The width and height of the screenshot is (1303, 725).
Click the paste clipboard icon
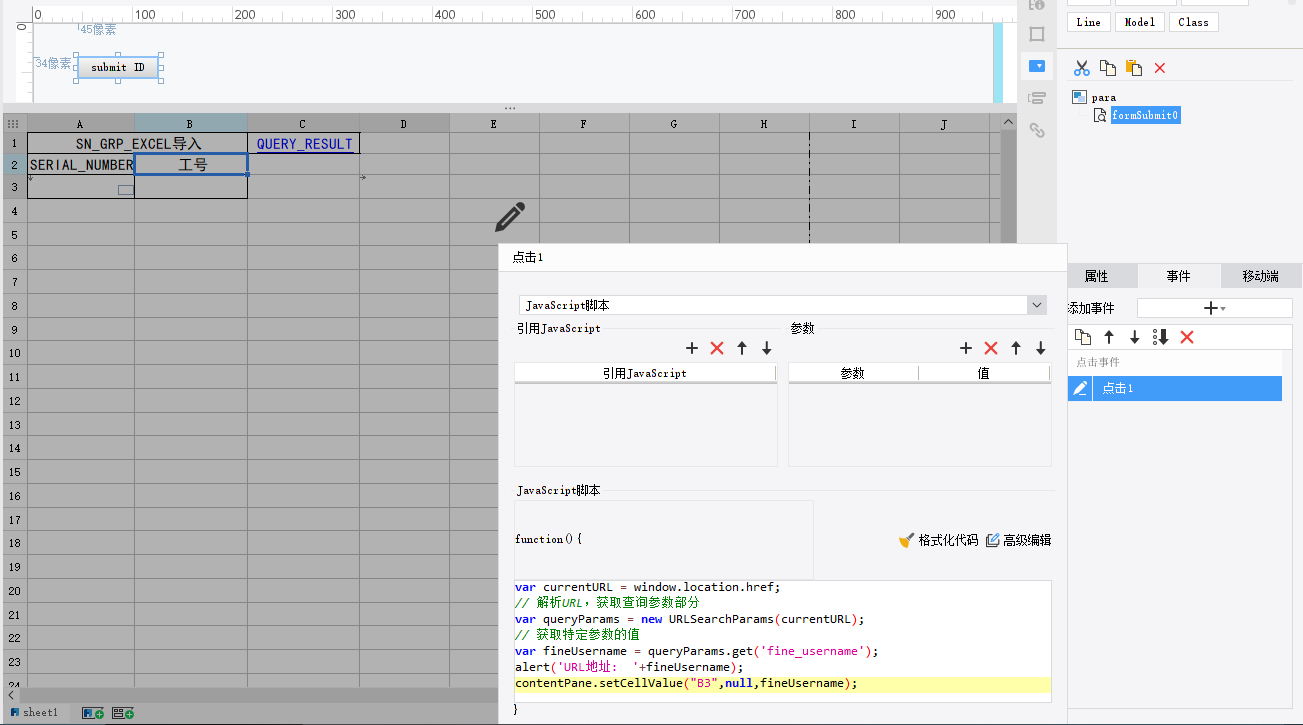1133,68
